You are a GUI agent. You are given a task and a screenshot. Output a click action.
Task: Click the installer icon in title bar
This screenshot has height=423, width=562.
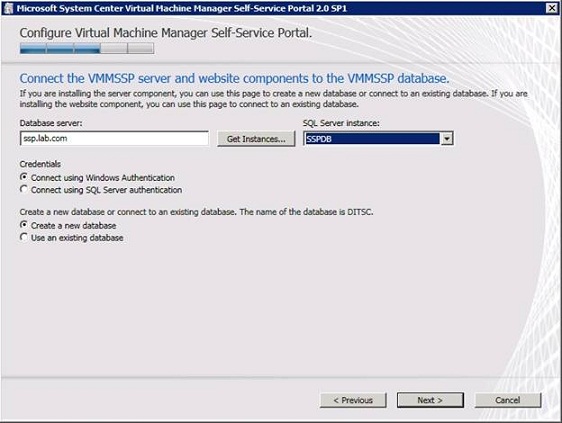[8, 8]
